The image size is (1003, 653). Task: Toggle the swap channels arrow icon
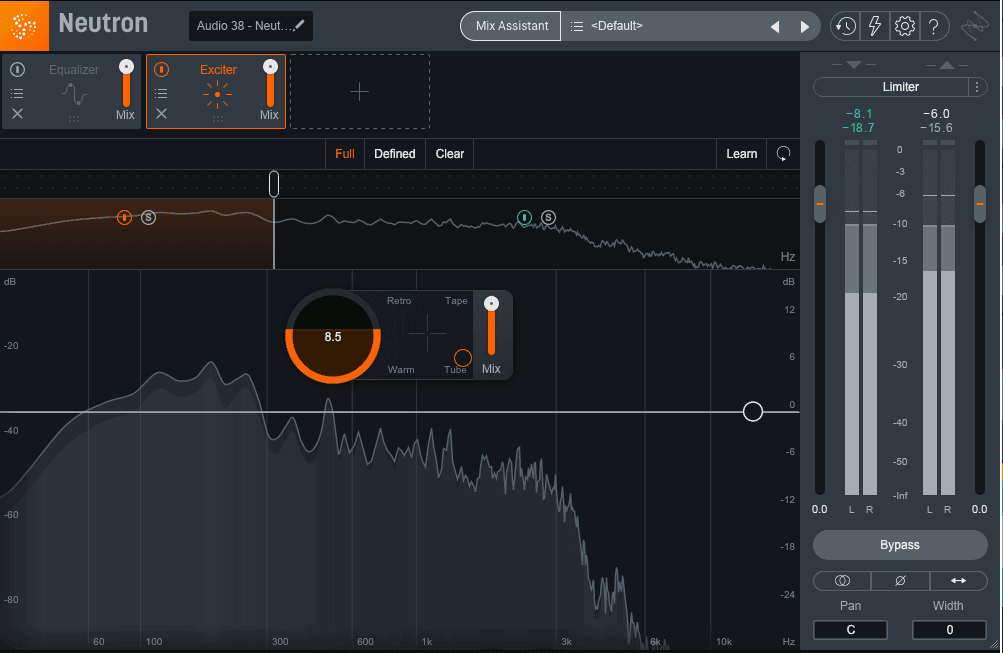coord(958,581)
